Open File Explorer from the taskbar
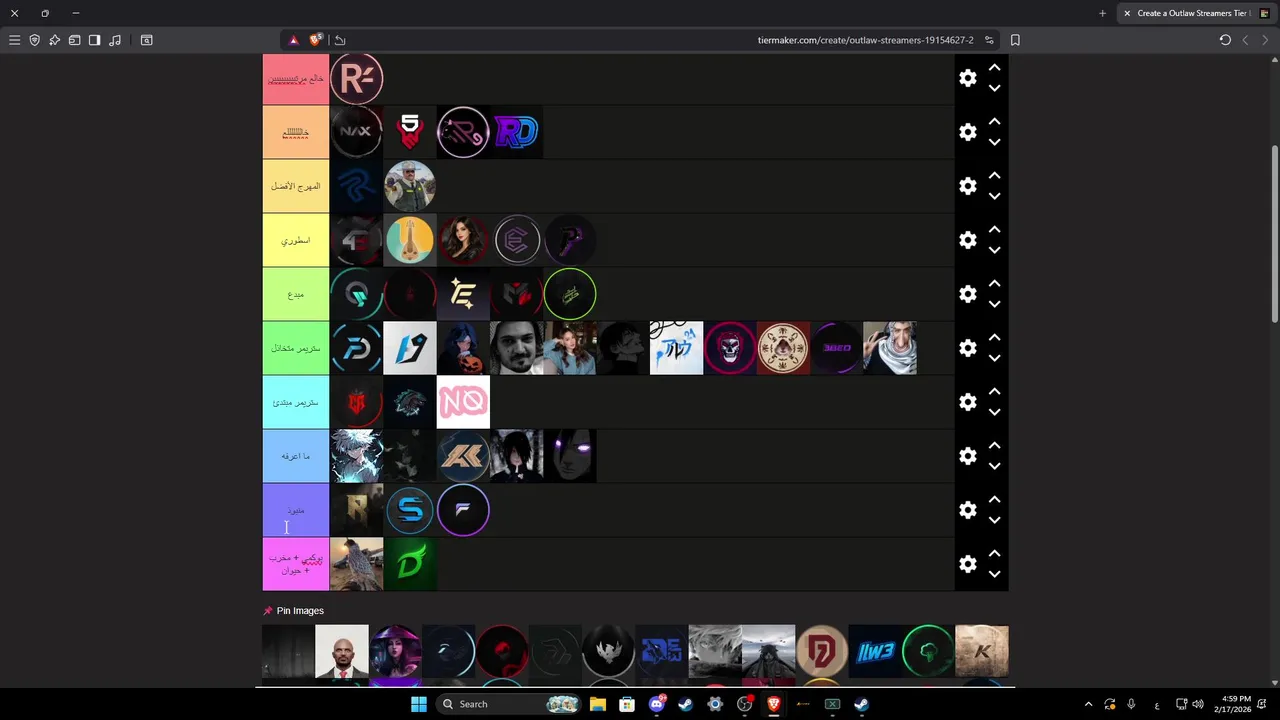 pos(597,704)
